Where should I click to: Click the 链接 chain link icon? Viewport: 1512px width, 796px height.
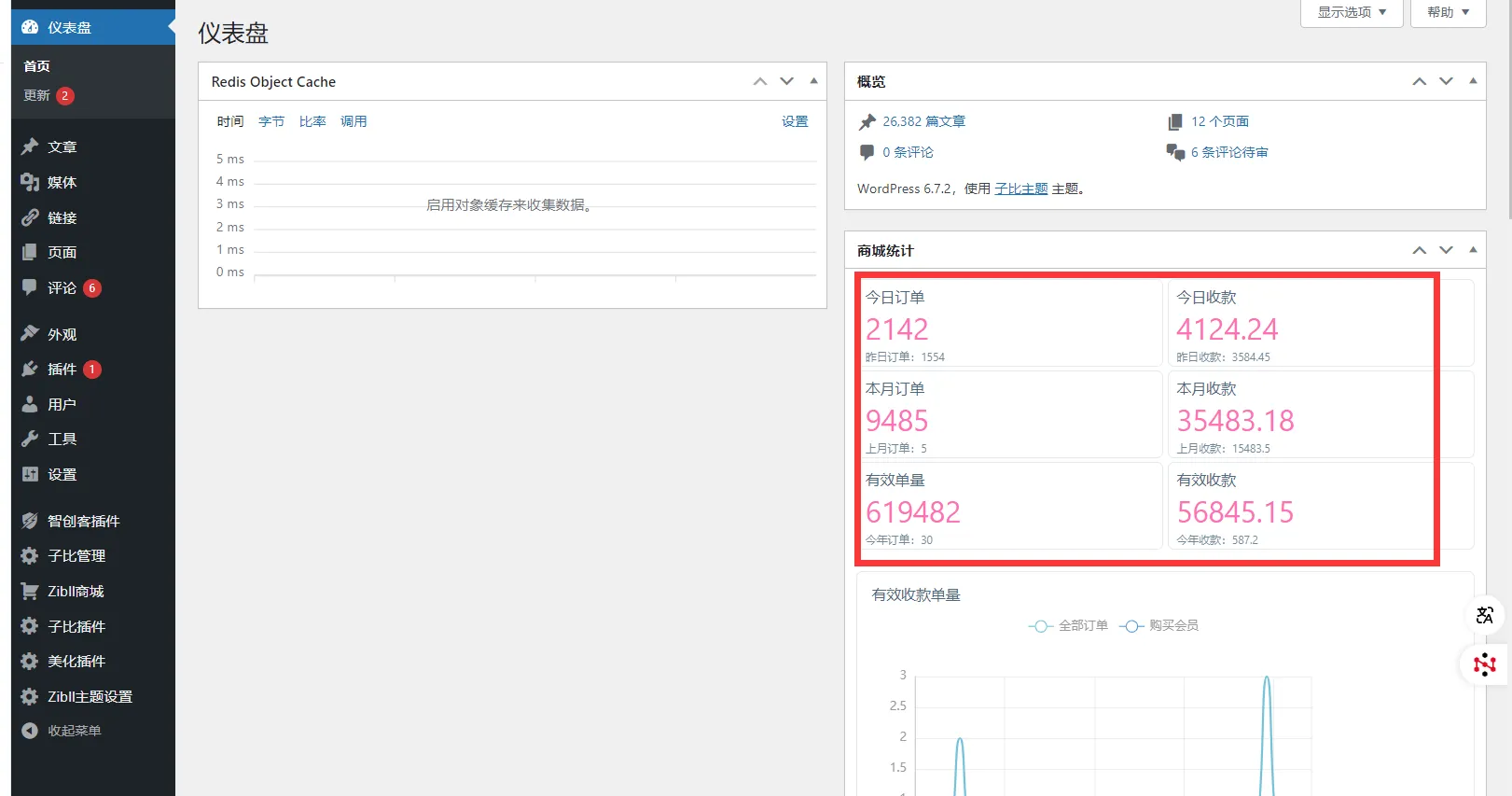click(x=30, y=217)
